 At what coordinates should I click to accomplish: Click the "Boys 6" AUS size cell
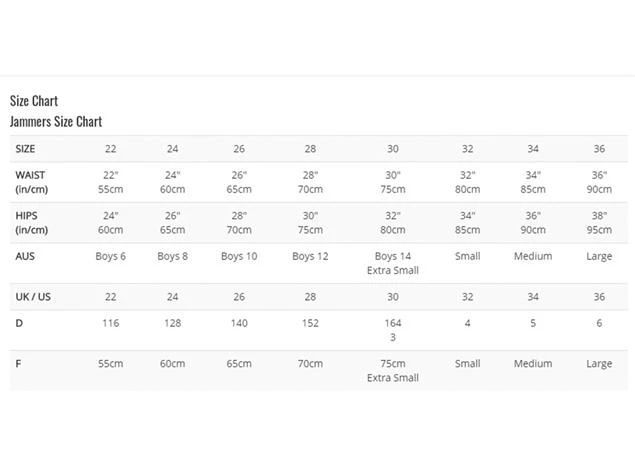[x=110, y=256]
